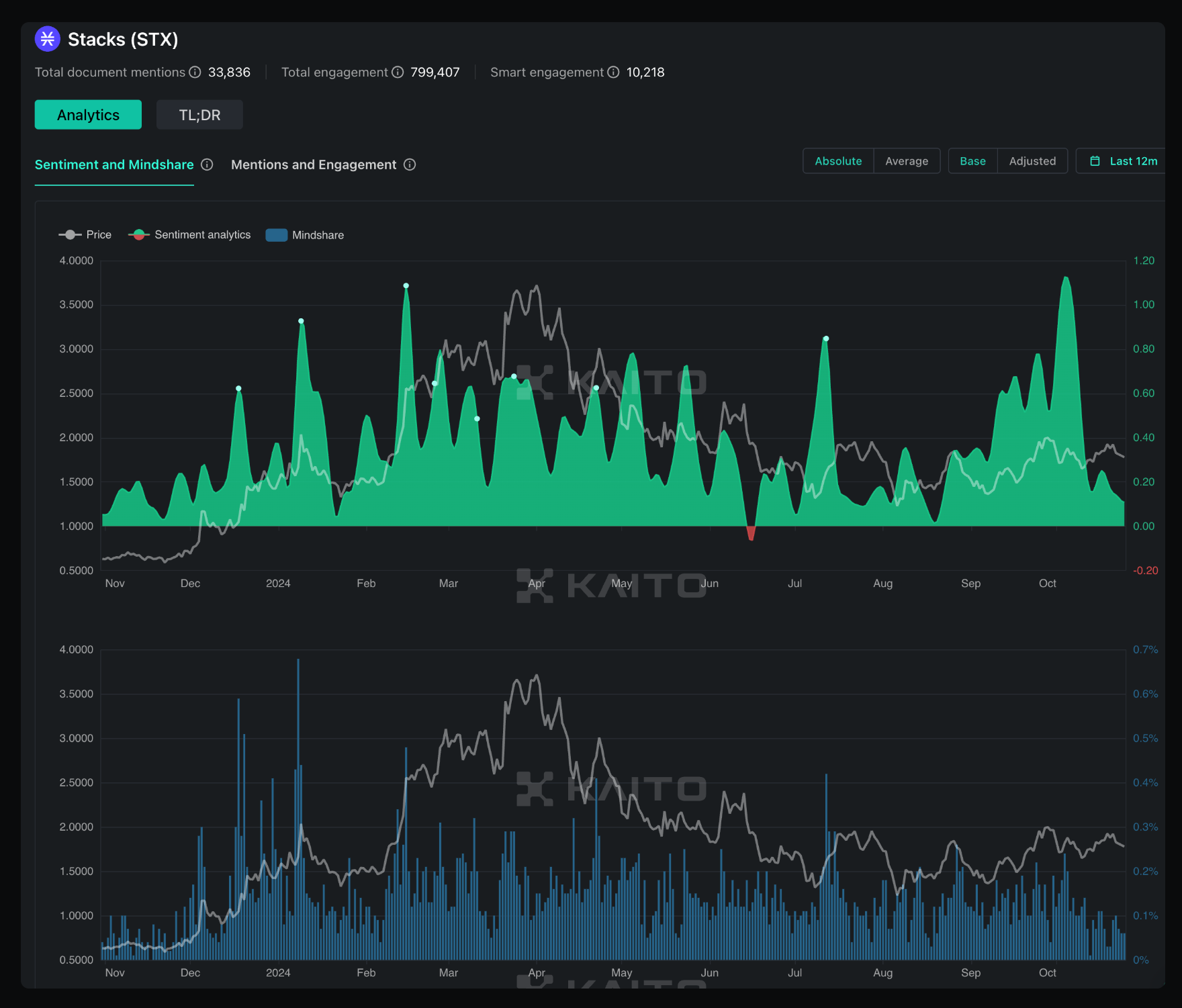Viewport: 1182px width, 1008px height.
Task: Click the October sentiment peak on chart
Action: (1066, 278)
